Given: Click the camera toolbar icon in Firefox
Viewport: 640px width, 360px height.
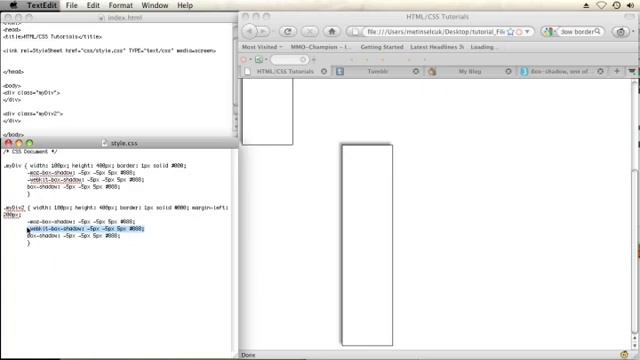Looking at the screenshot, I should [621, 32].
